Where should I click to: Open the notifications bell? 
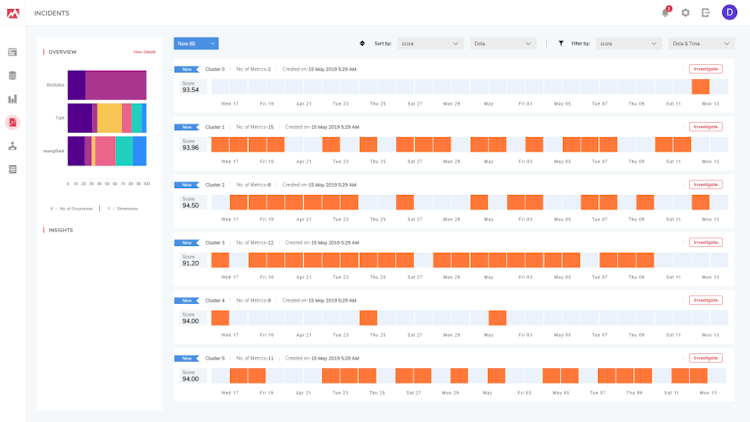click(665, 12)
